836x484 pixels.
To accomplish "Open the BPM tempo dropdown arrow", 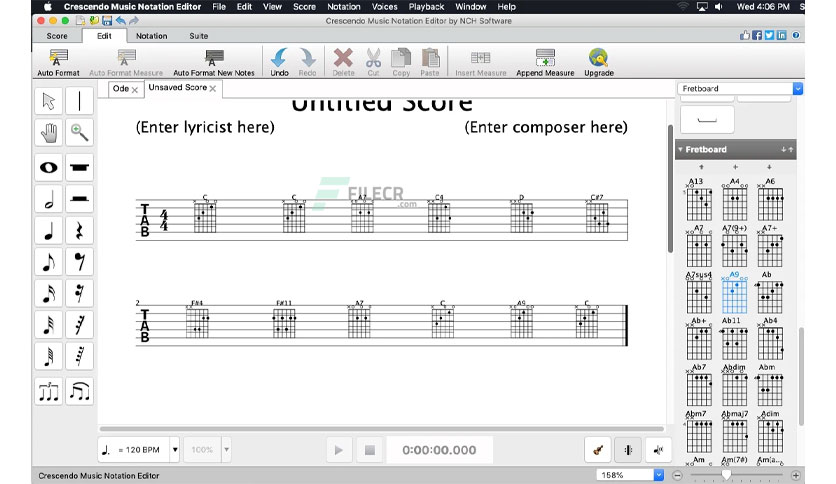I will tap(175, 450).
